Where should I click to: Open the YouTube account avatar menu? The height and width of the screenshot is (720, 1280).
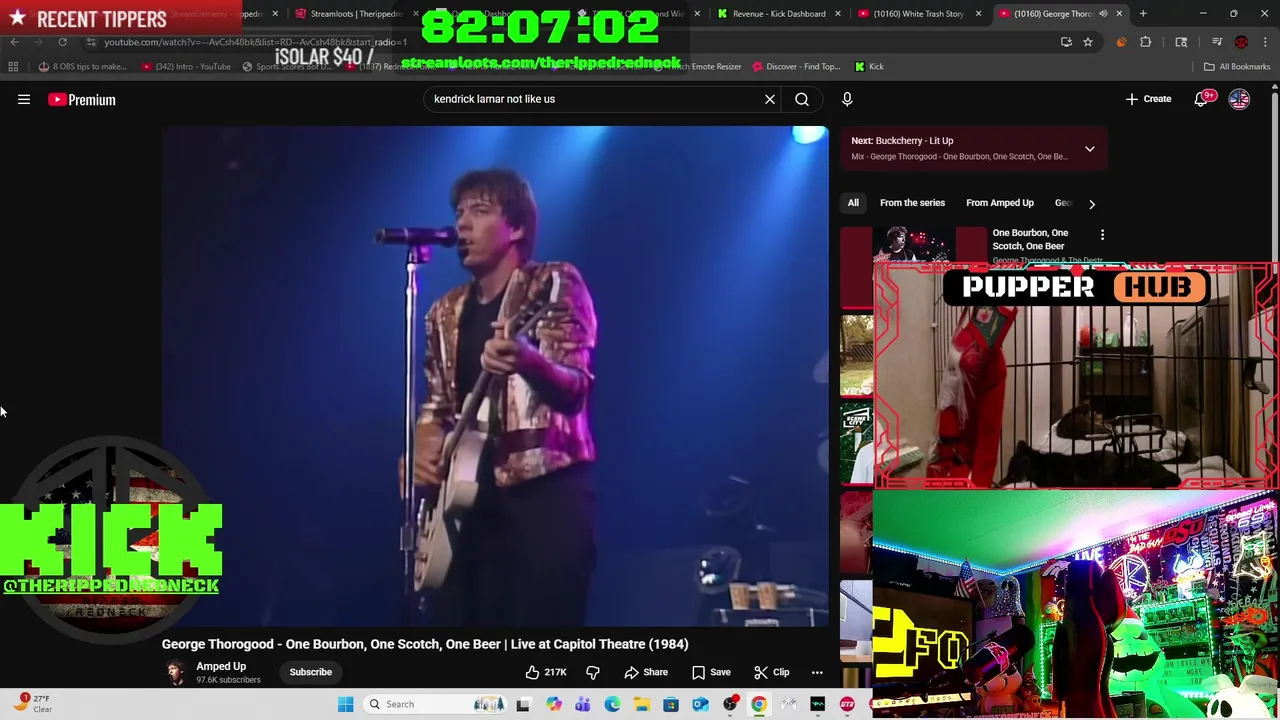tap(1239, 99)
